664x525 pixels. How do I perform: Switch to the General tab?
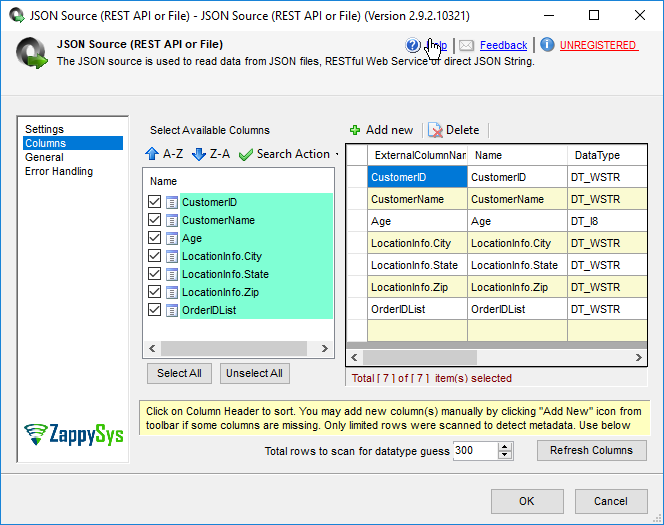tap(44, 157)
